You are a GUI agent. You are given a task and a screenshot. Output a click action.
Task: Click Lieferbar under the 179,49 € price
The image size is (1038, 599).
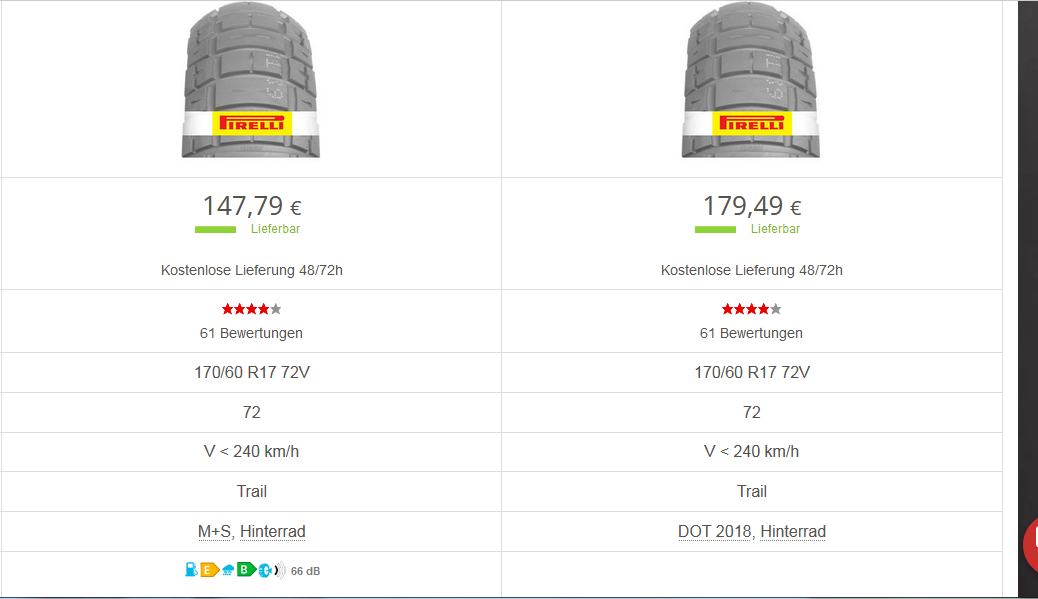click(775, 229)
